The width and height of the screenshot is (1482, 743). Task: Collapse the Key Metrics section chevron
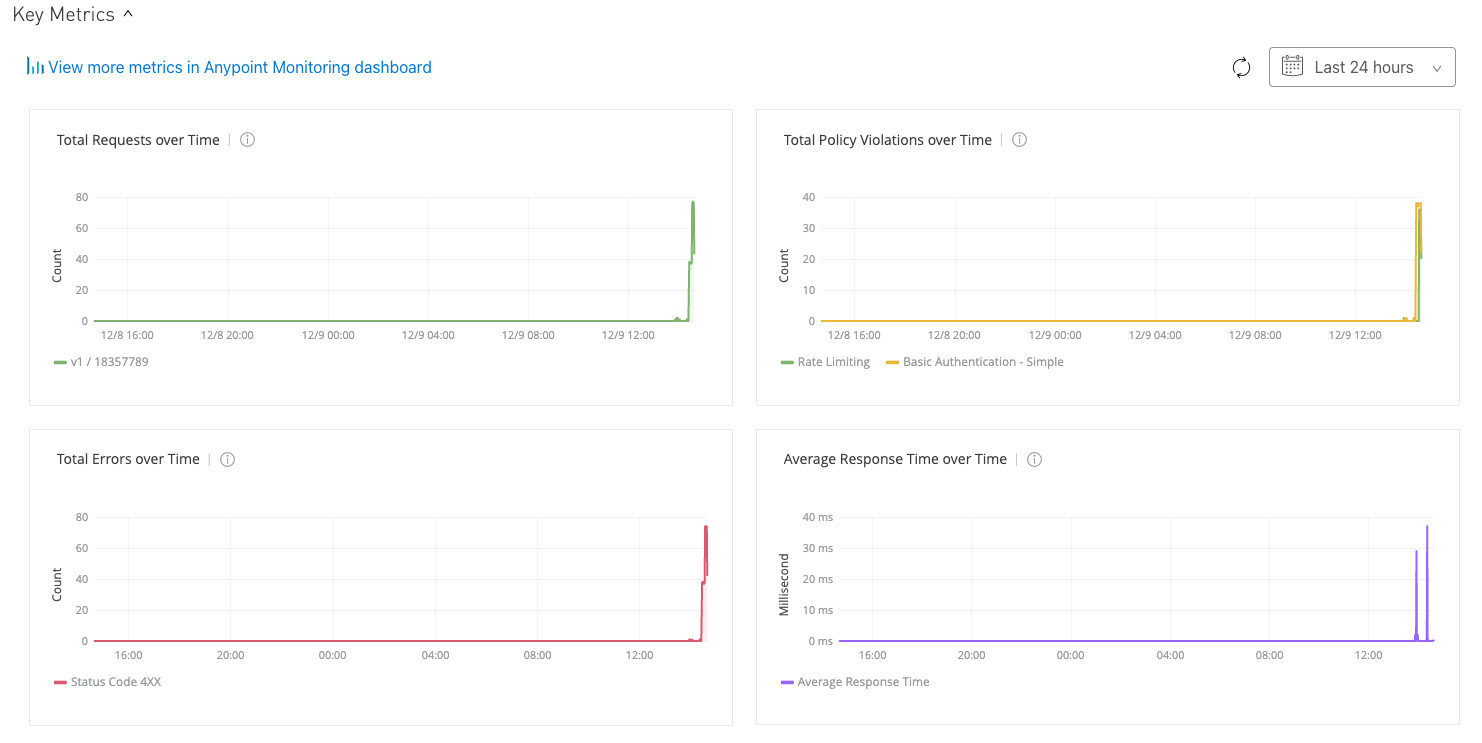pos(127,14)
